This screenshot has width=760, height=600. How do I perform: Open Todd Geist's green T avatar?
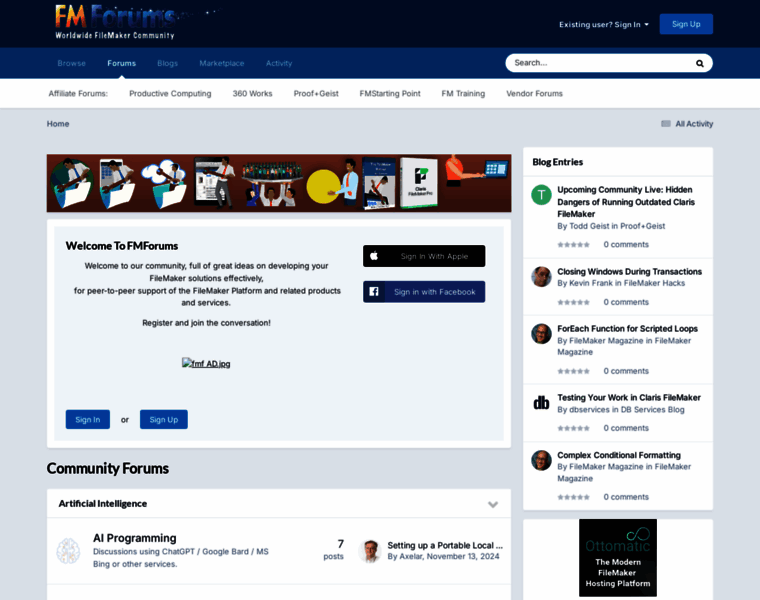coord(541,195)
